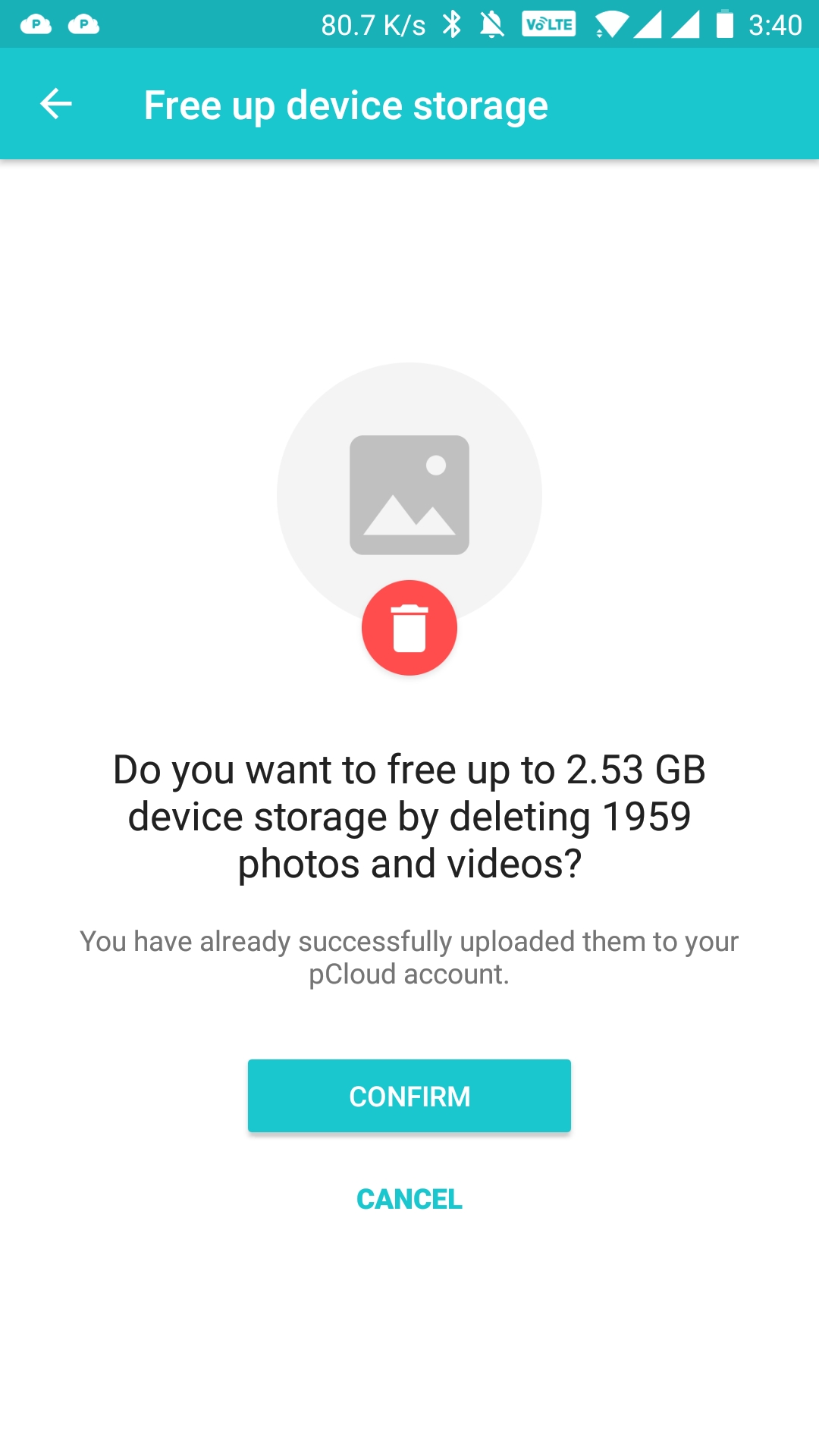Screen dimensions: 819x1456
Task: Tap the Wi-Fi signal icon
Action: pyautogui.click(x=610, y=25)
